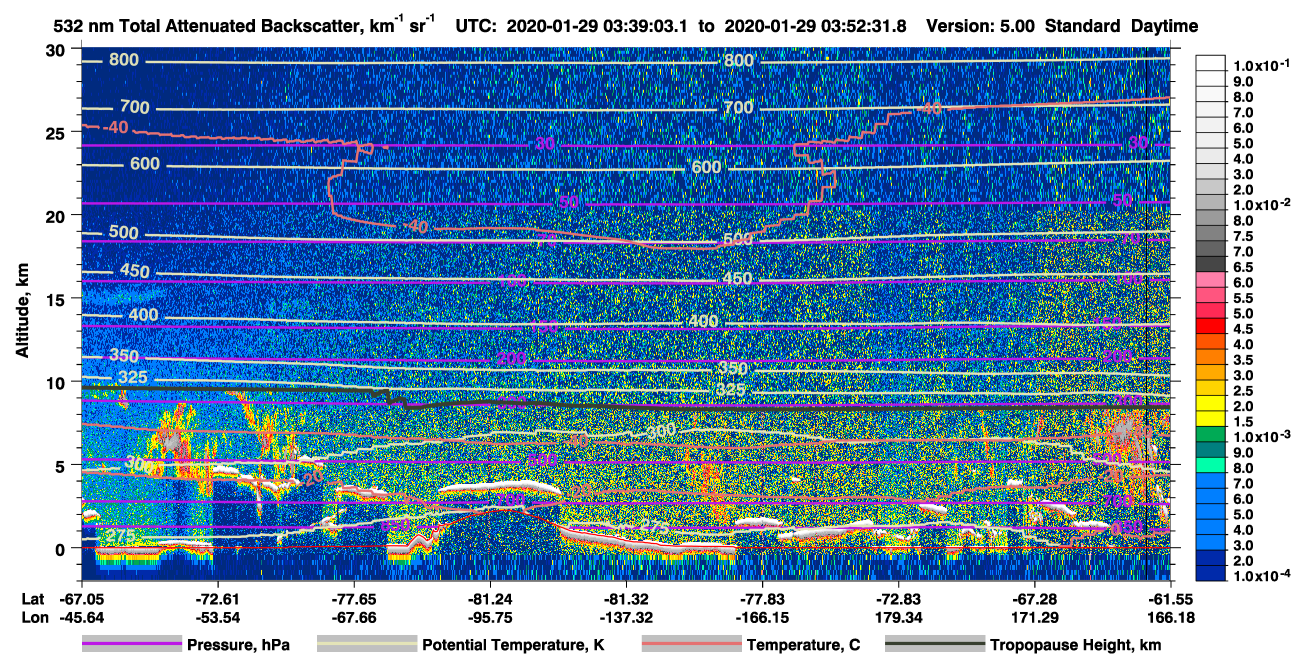Screen dimensions: 1300x667
Task: Click the 'Tropopause Height, km' legend label
Action: (x=1076, y=646)
